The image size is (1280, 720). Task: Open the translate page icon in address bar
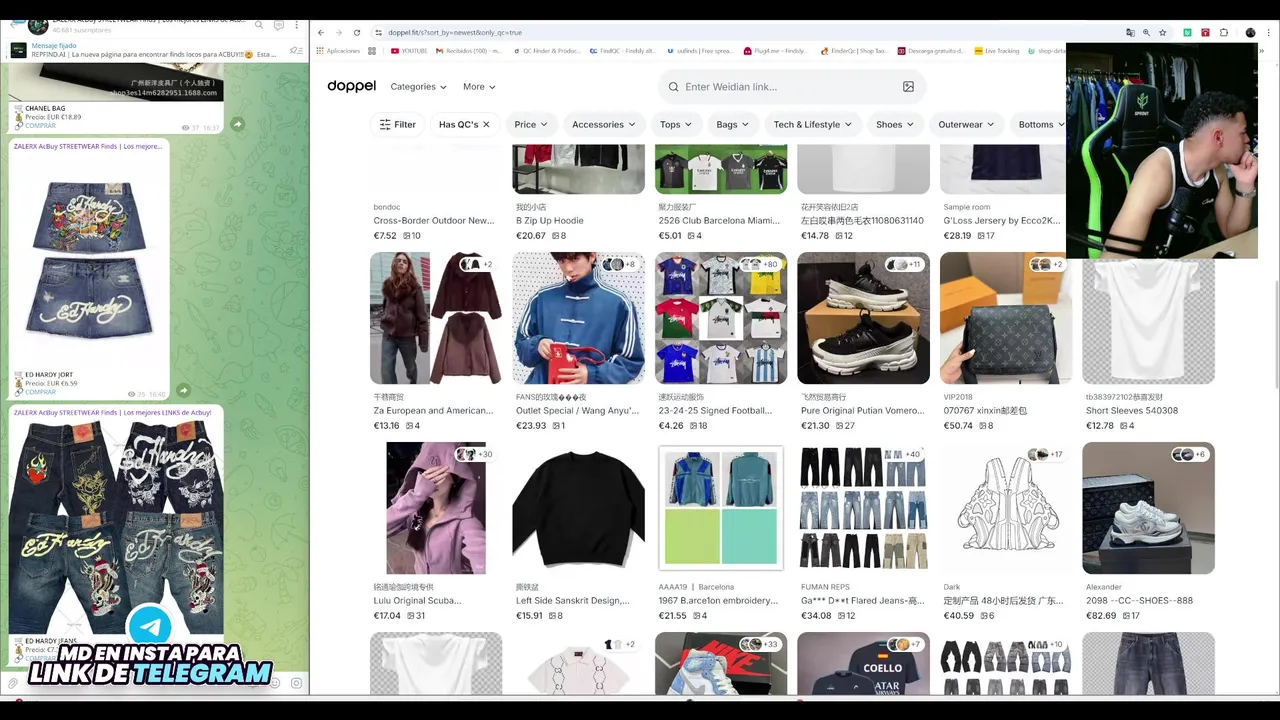coord(1130,32)
